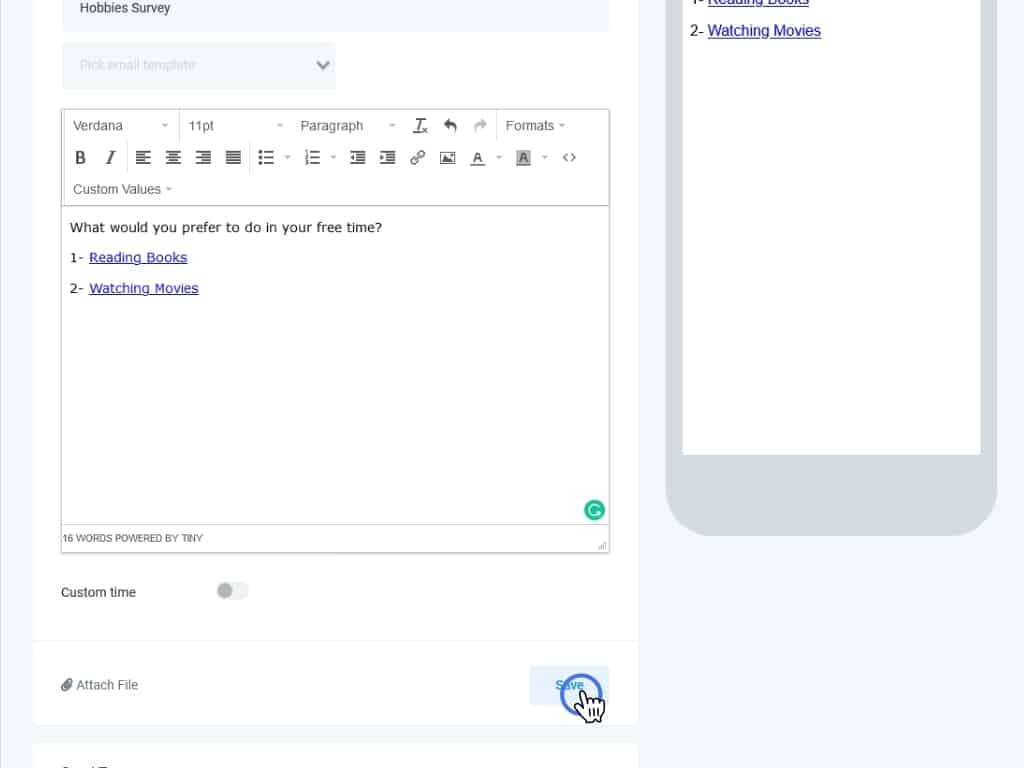The image size is (1024, 768).
Task: Open the Verdana font family dropdown
Action: pyautogui.click(x=121, y=125)
